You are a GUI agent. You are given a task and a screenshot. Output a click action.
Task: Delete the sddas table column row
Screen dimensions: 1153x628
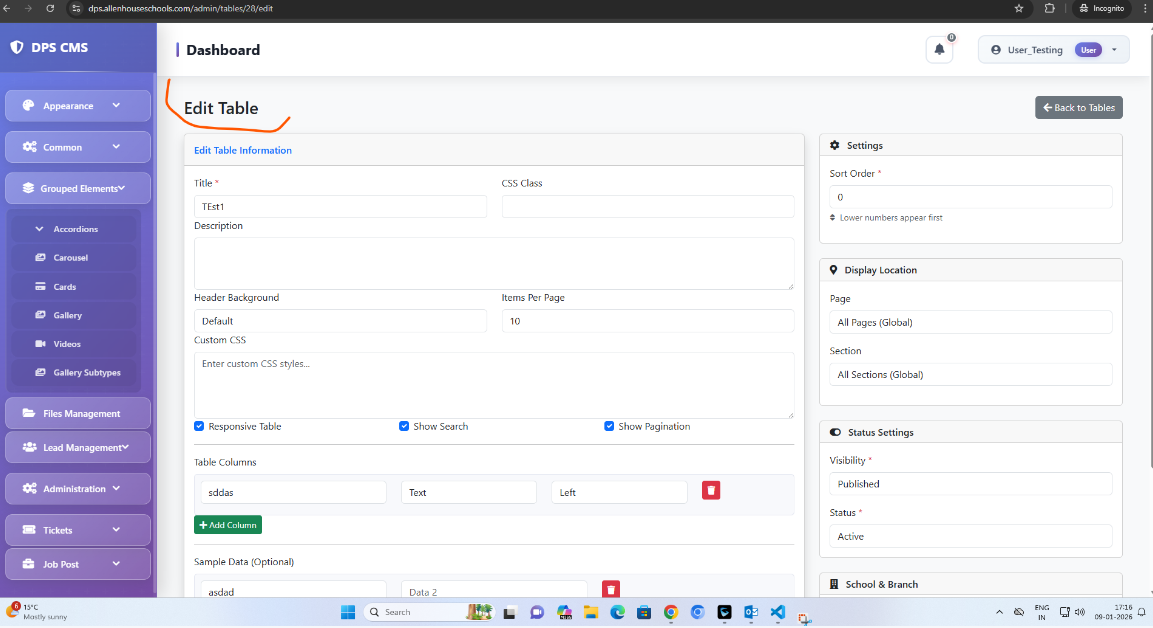(x=711, y=490)
